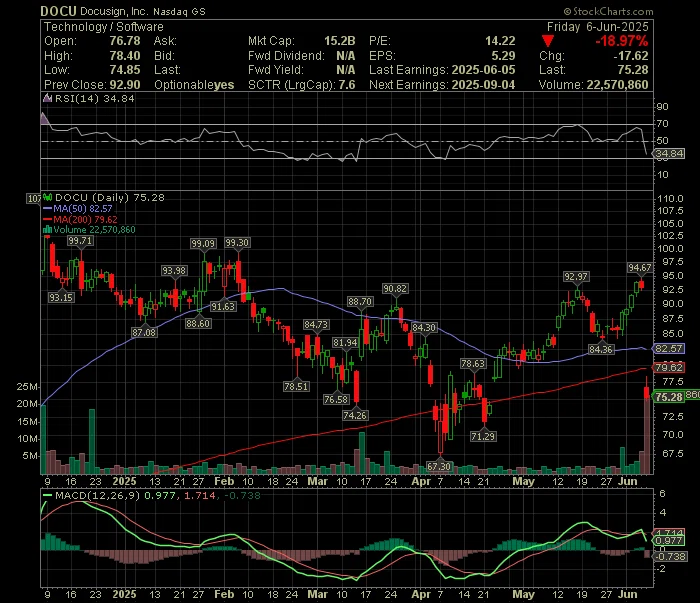
Task: Click the Next Earnings date 2025-09-04
Action: point(483,85)
